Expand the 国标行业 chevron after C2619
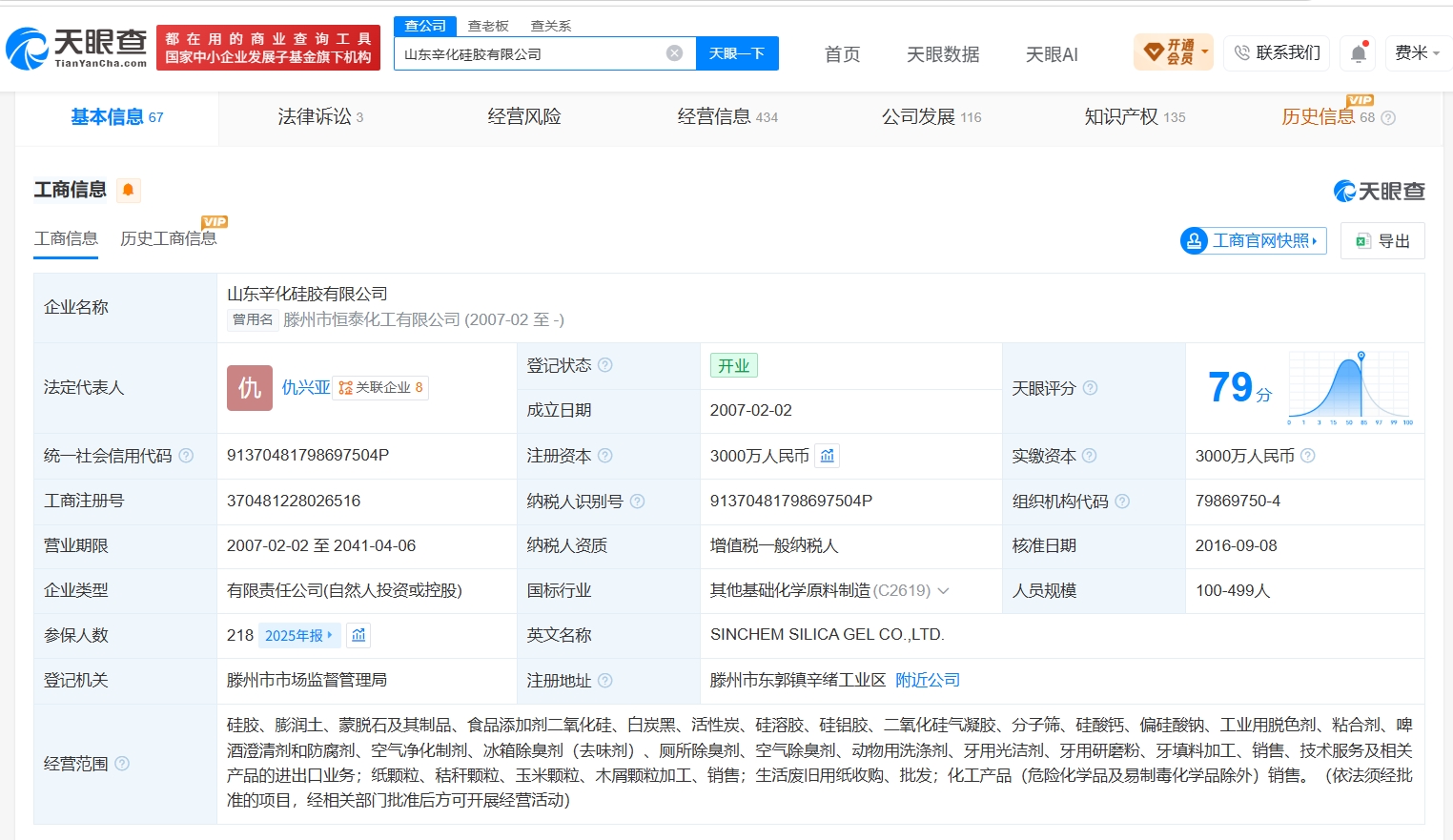The width and height of the screenshot is (1453, 840). (943, 591)
